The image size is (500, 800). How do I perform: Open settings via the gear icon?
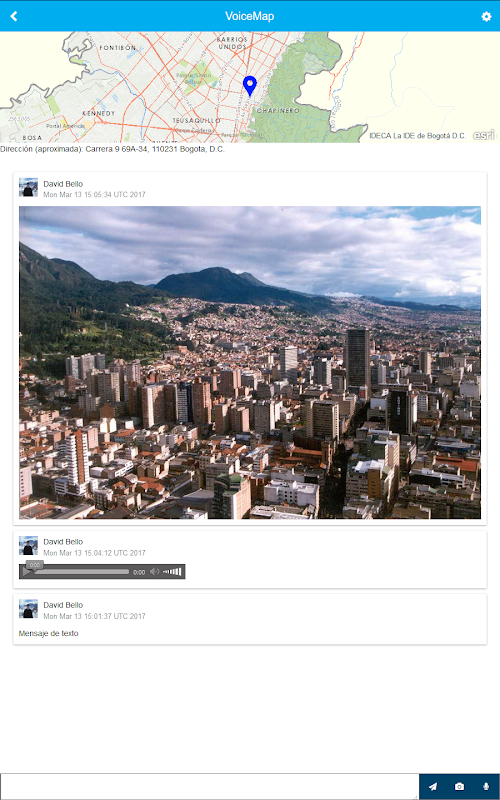click(486, 16)
